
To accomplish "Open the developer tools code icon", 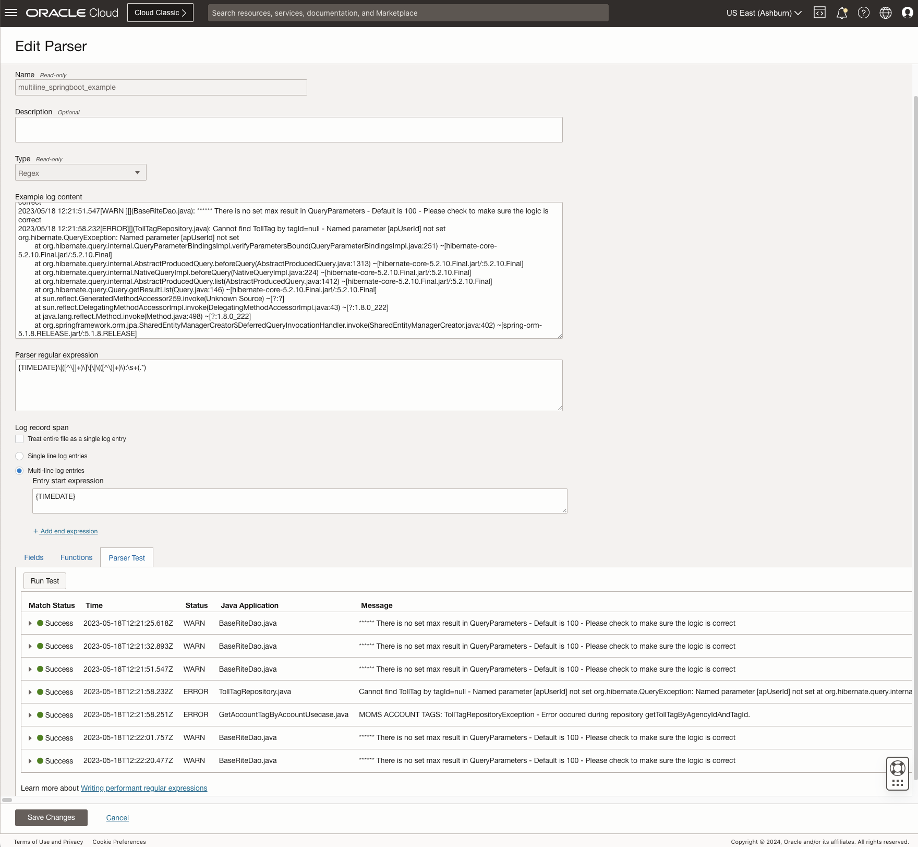I will (820, 12).
